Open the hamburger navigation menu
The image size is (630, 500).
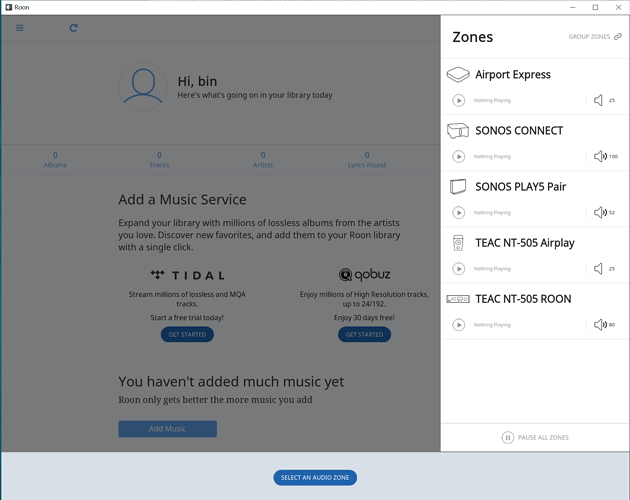(20, 28)
